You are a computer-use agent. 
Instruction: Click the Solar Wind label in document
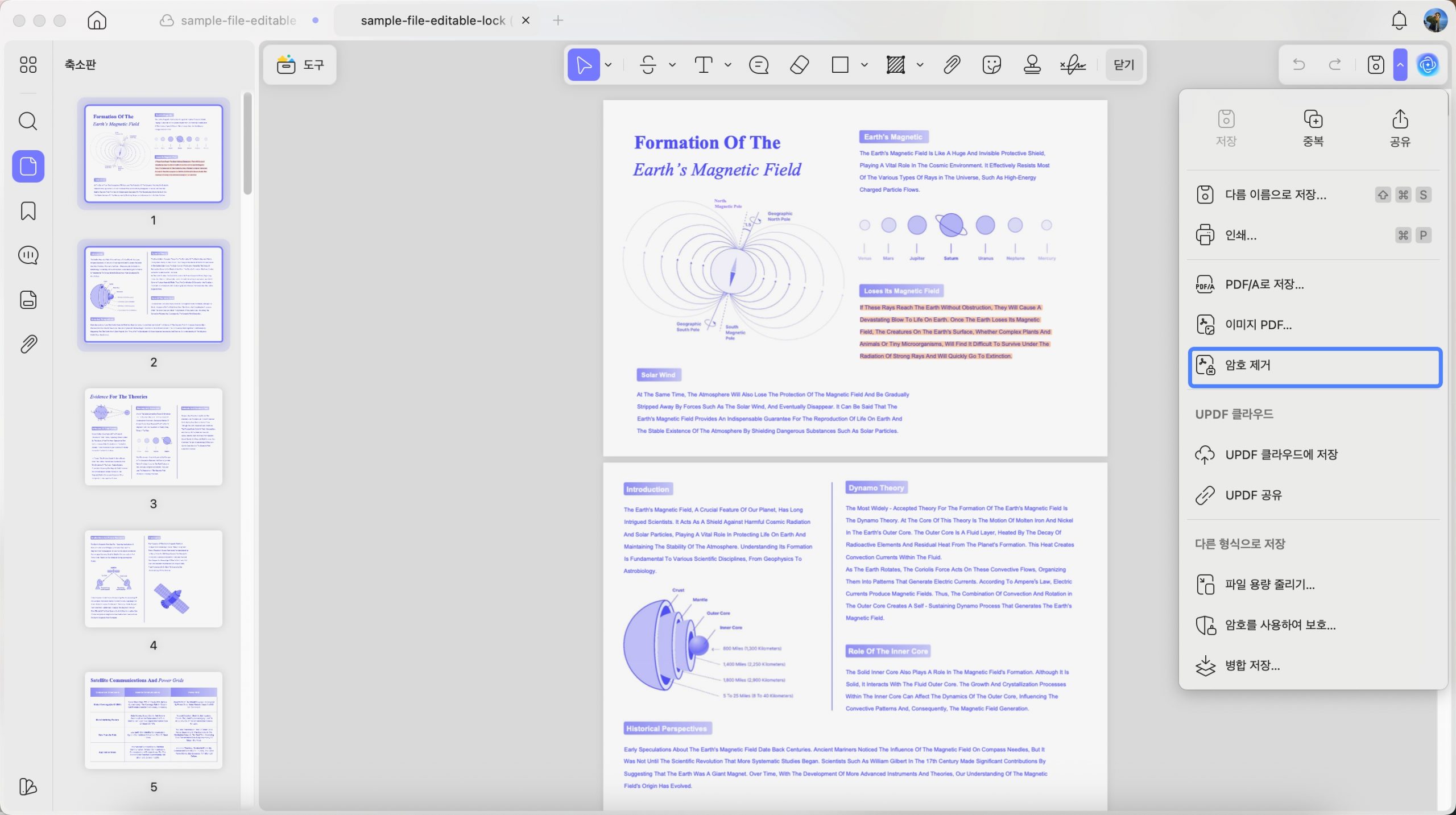[x=659, y=375]
